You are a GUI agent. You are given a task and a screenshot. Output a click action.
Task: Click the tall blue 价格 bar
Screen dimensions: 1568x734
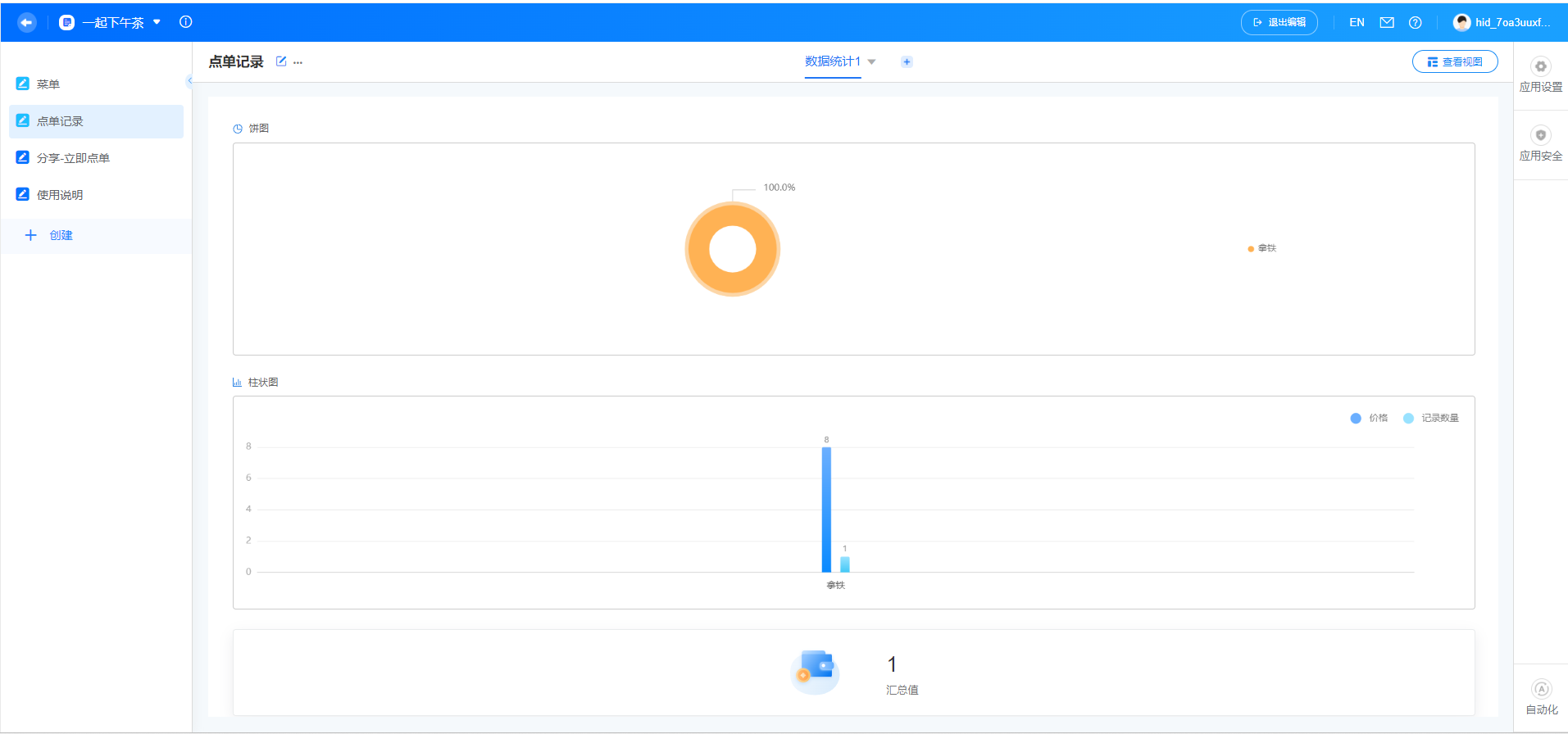click(x=826, y=510)
